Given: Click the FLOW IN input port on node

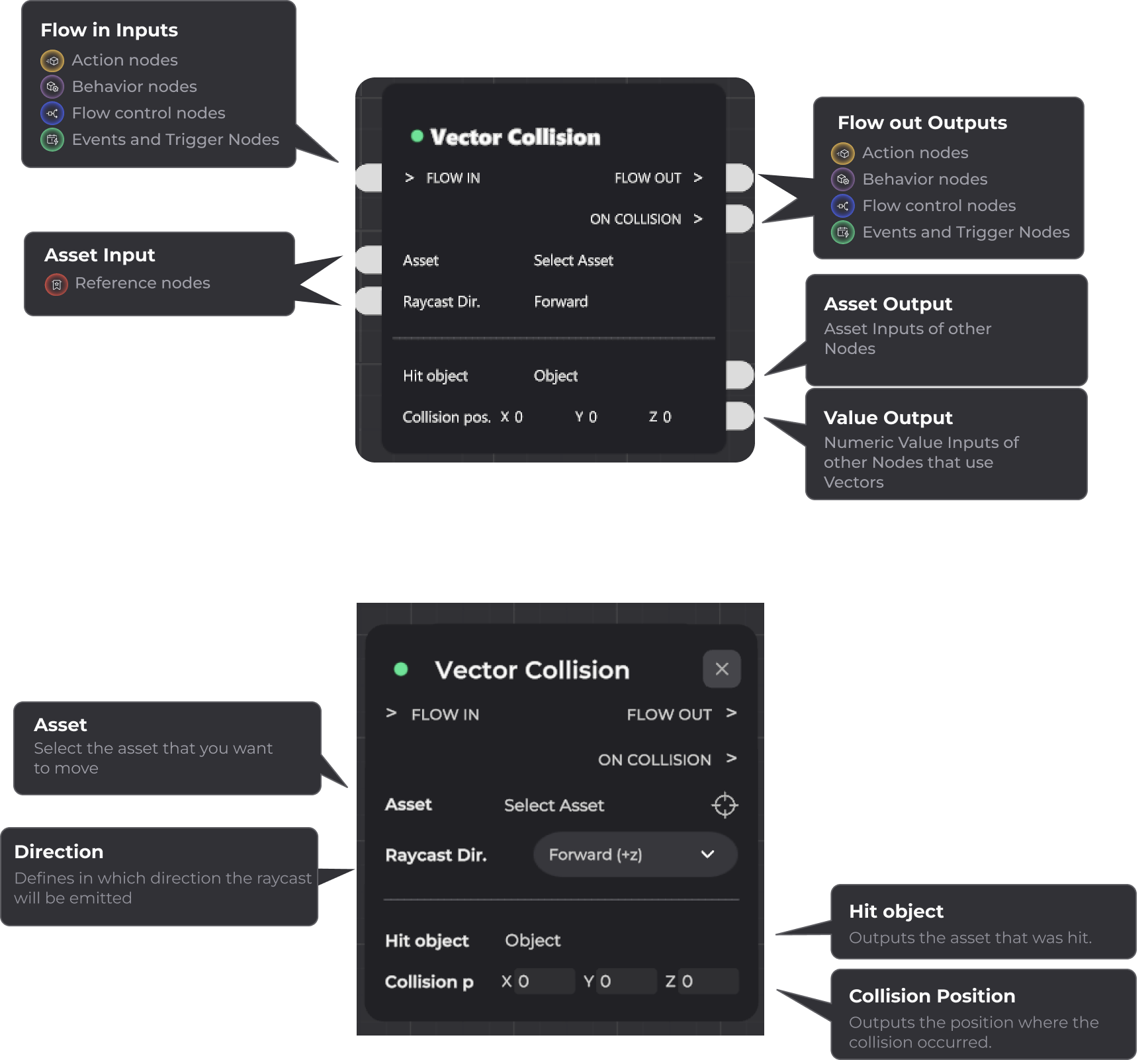Looking at the screenshot, I should pyautogui.click(x=369, y=178).
